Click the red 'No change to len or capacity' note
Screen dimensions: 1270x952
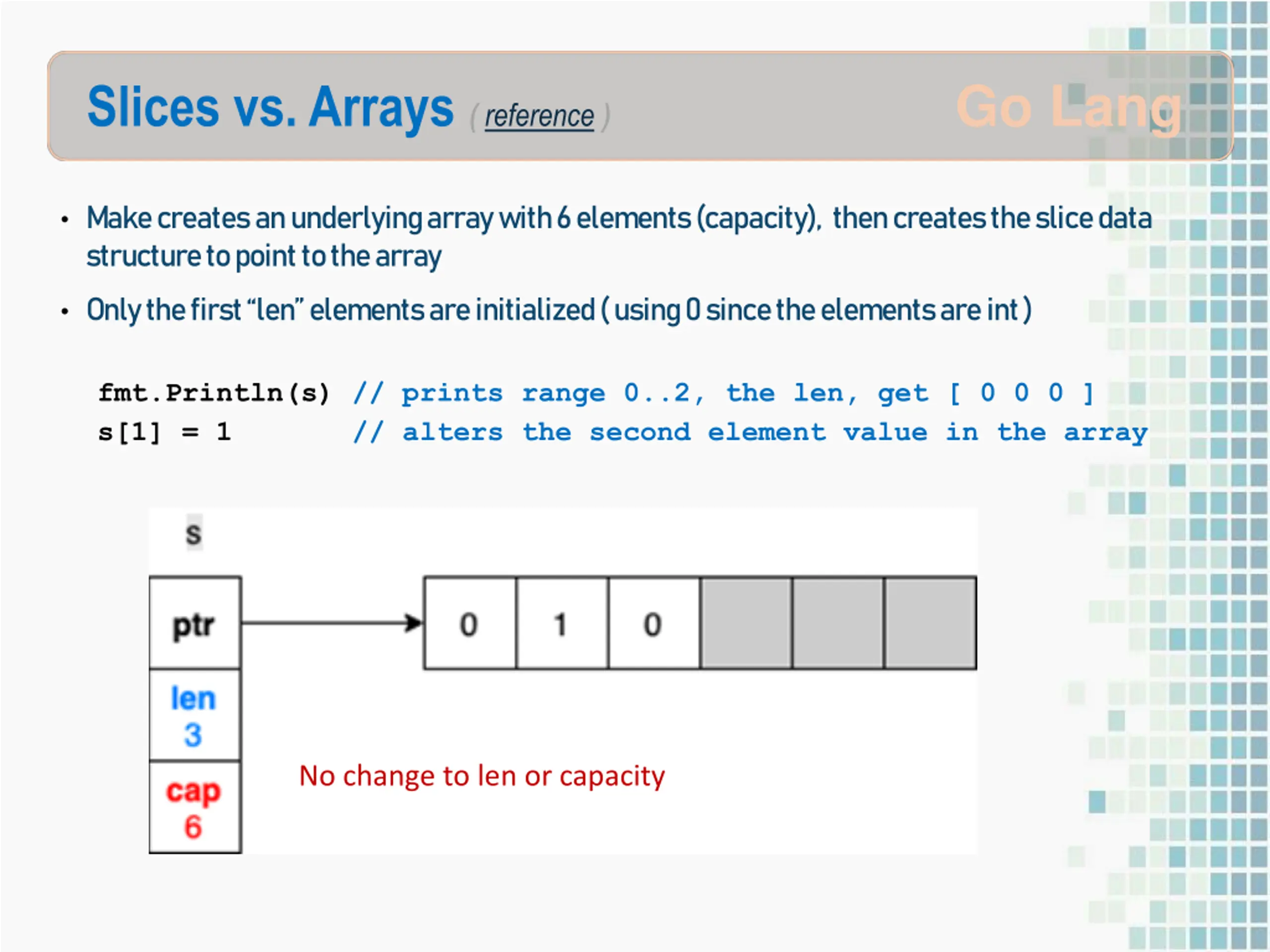(x=482, y=776)
